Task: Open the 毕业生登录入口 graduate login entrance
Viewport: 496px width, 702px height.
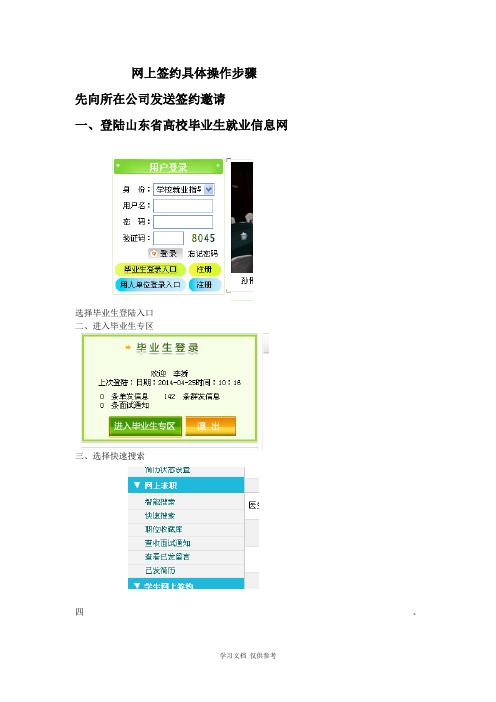Action: (x=150, y=270)
